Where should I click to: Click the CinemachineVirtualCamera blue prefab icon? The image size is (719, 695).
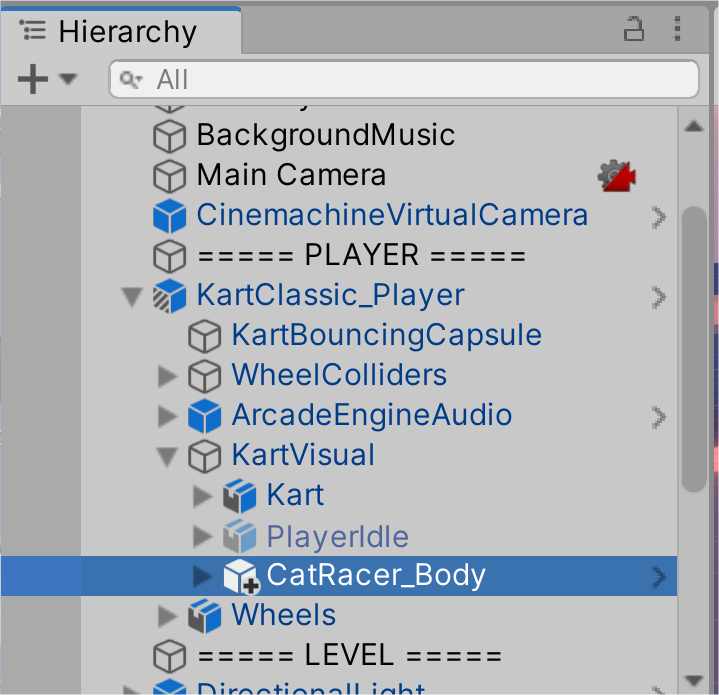pos(169,216)
